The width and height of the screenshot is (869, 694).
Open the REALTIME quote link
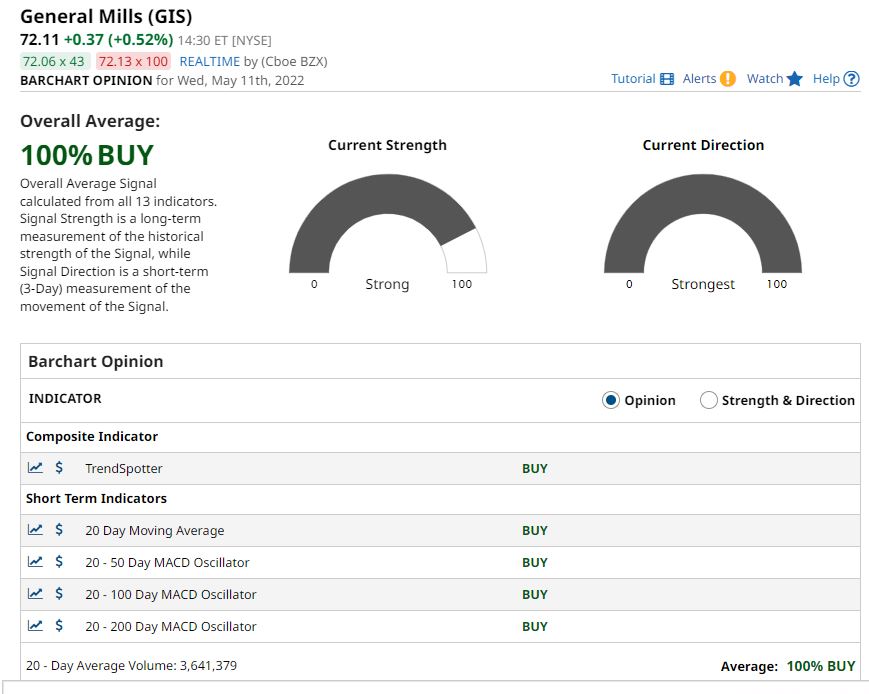tap(210, 61)
